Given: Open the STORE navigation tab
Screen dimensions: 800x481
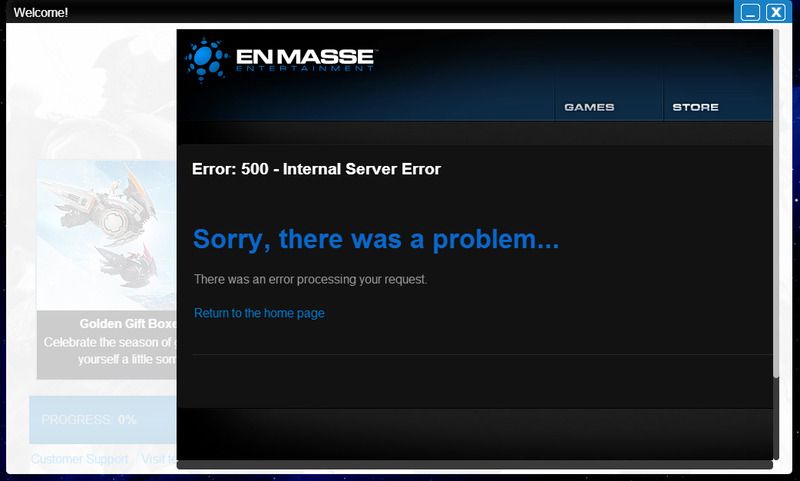Looking at the screenshot, I should click(x=695, y=107).
